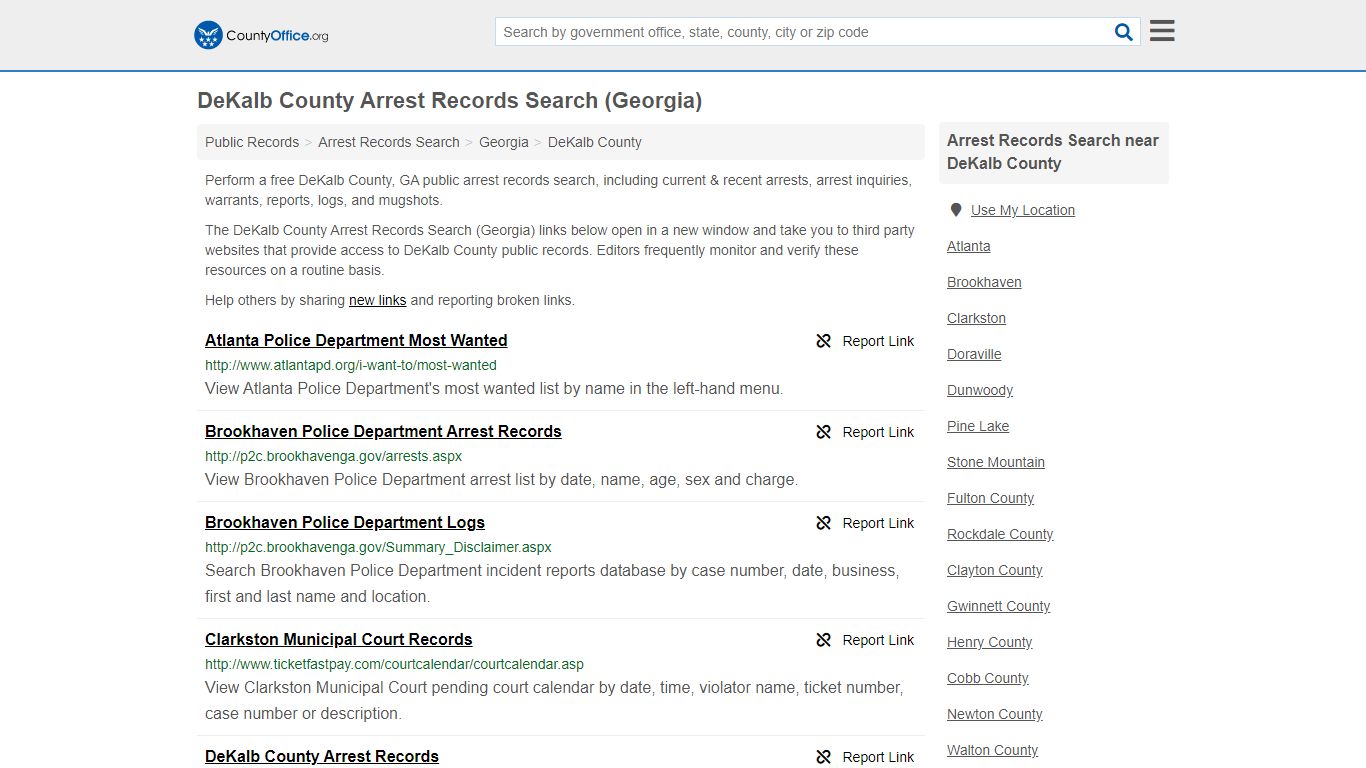The height and width of the screenshot is (768, 1366).
Task: Open the 'new links' sharing link
Action: coord(378,300)
